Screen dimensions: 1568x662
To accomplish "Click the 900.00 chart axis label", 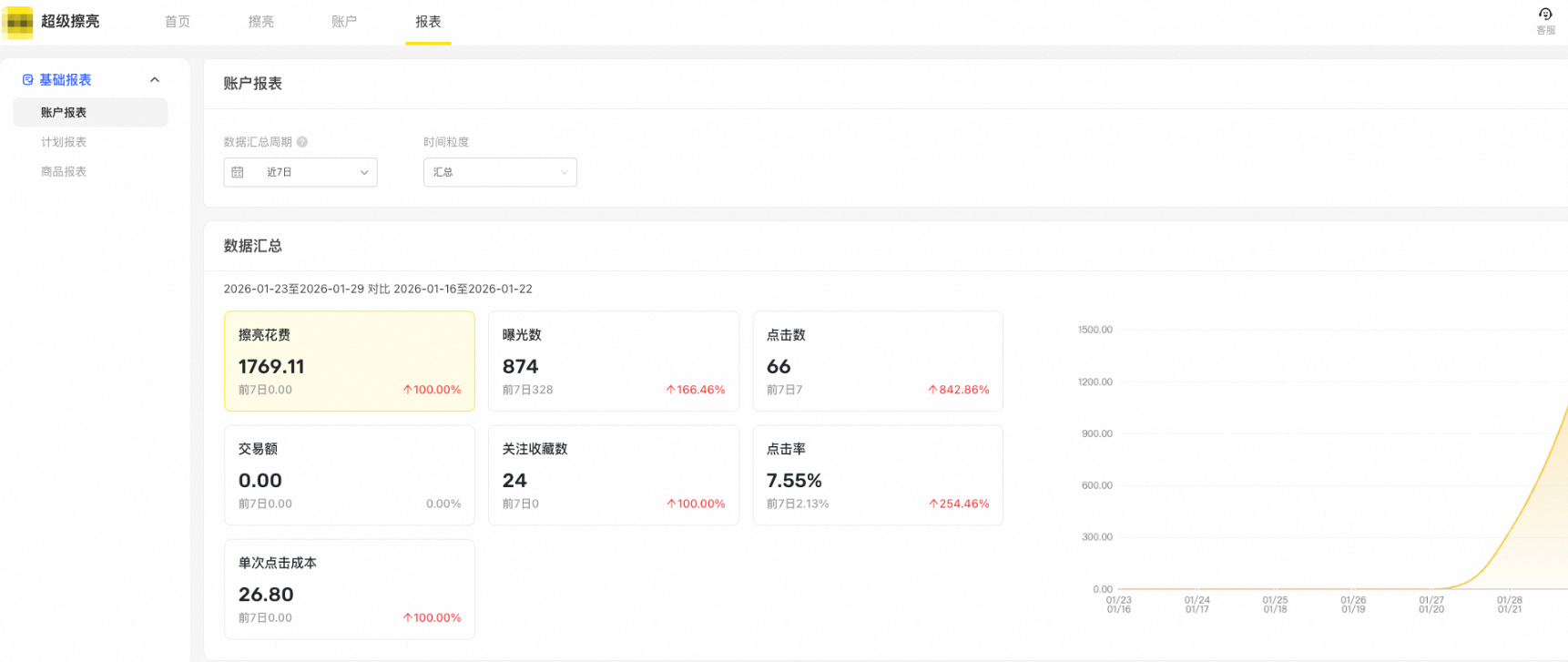I will click(1096, 433).
